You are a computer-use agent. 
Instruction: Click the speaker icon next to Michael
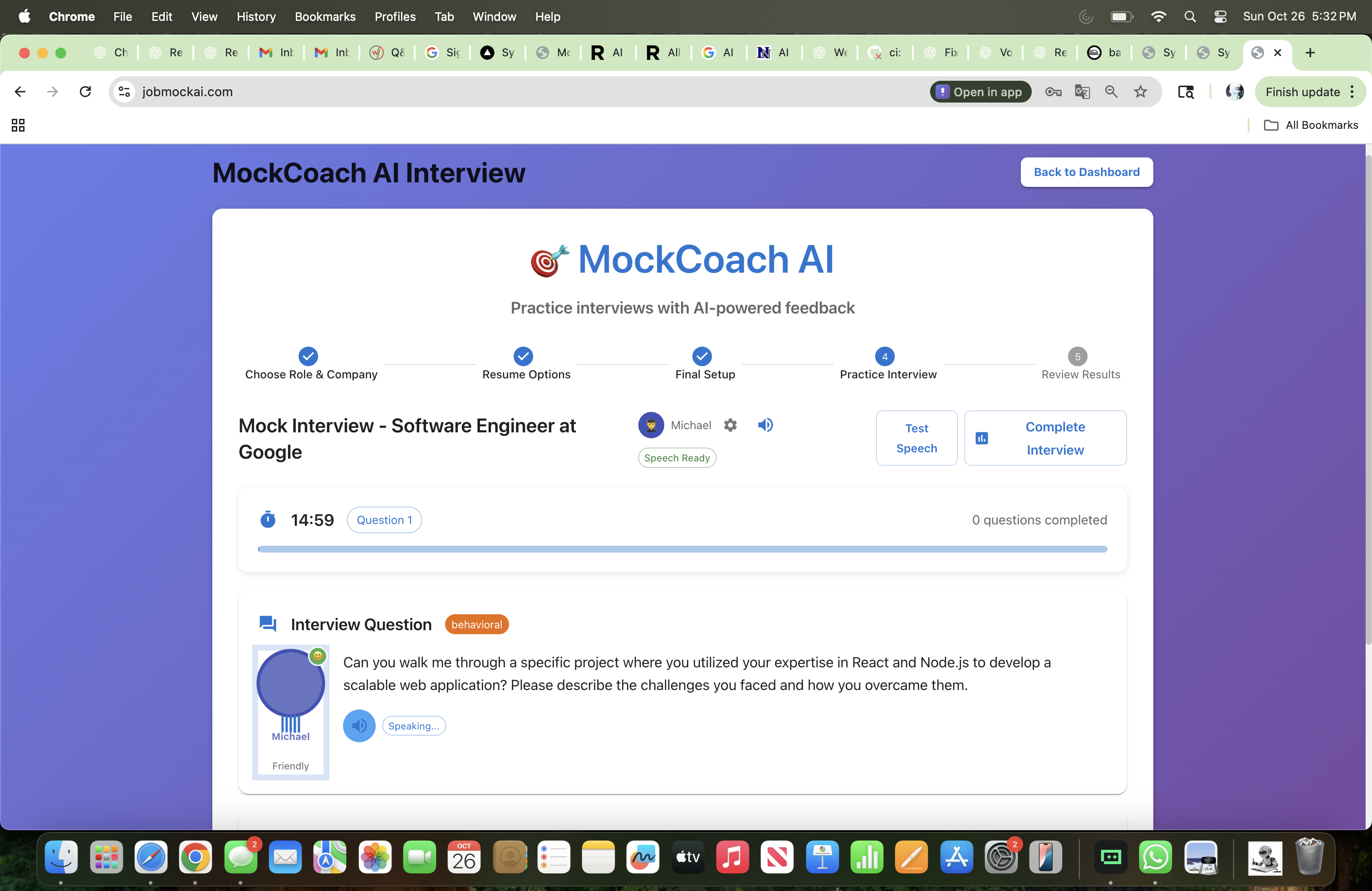(765, 425)
